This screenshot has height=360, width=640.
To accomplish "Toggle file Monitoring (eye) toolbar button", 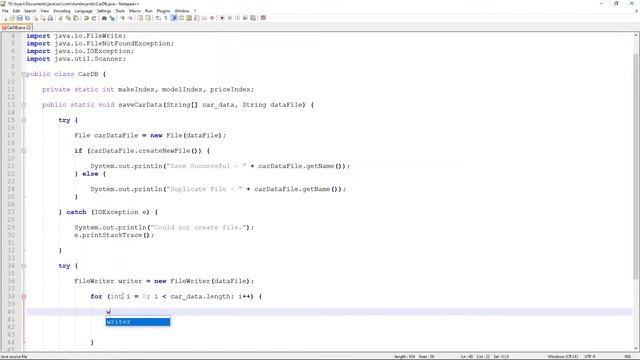I will [212, 18].
